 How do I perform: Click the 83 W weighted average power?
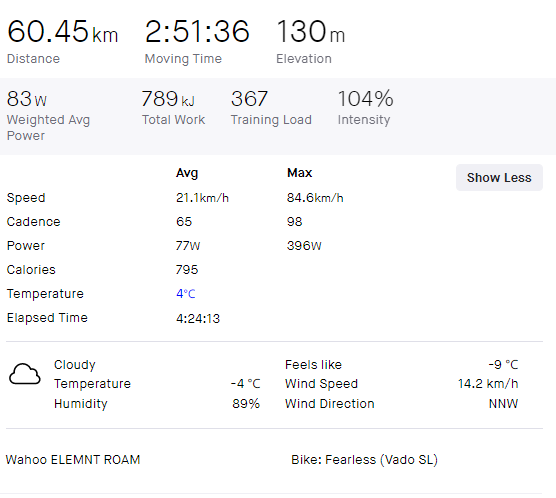pos(27,99)
